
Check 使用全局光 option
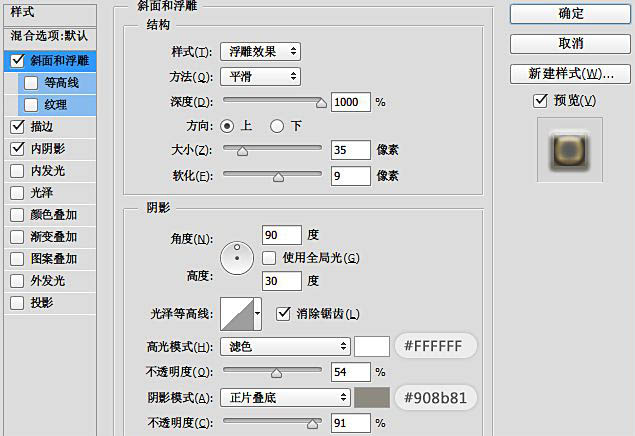click(x=269, y=258)
